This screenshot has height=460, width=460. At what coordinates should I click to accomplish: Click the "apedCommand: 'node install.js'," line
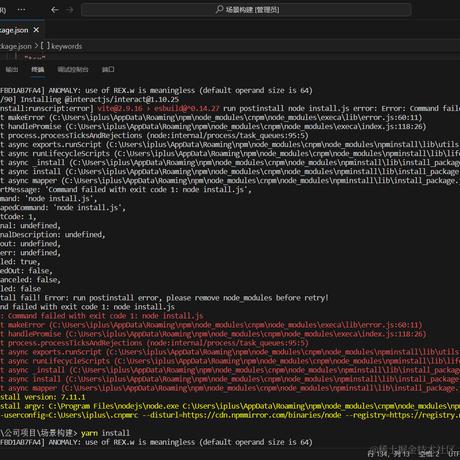(x=63, y=208)
